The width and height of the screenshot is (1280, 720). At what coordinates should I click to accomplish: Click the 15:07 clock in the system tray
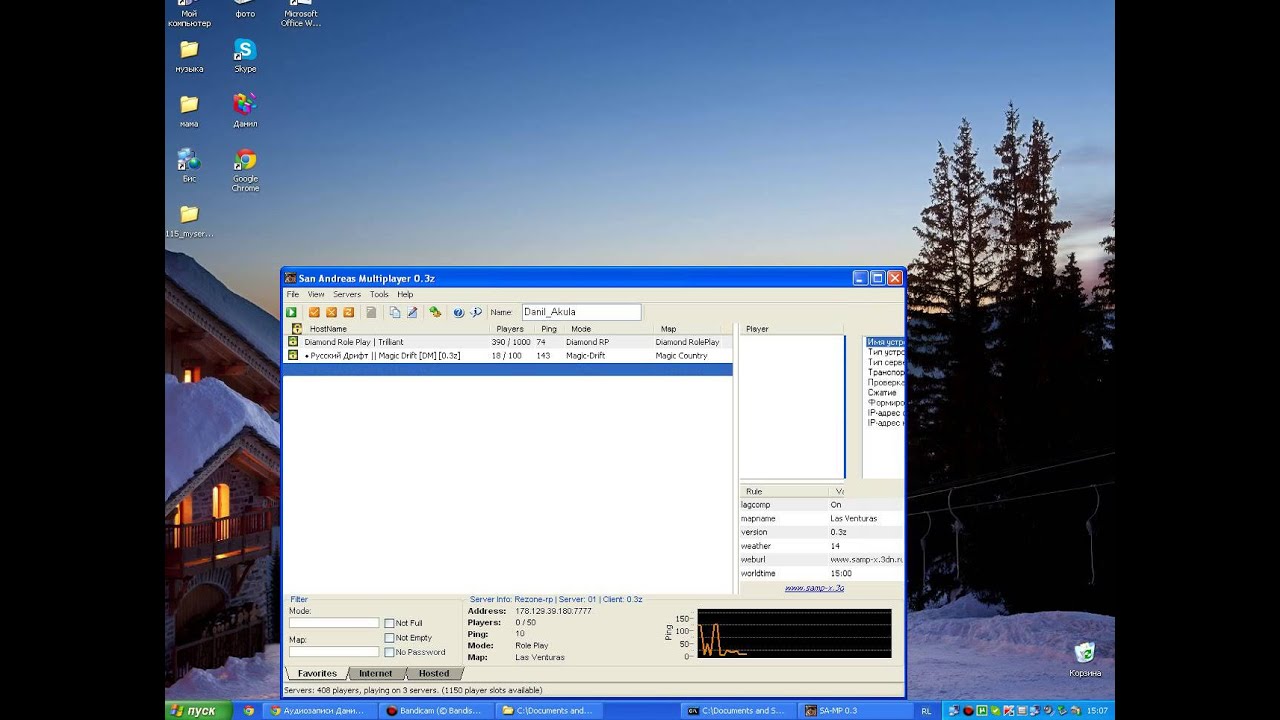click(x=1098, y=711)
